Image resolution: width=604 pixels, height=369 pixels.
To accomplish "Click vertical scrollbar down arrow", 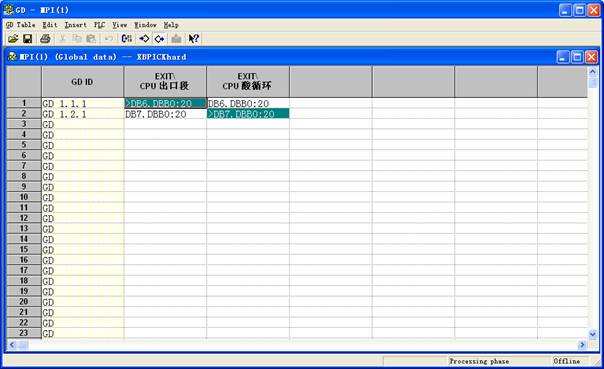I will (x=592, y=334).
